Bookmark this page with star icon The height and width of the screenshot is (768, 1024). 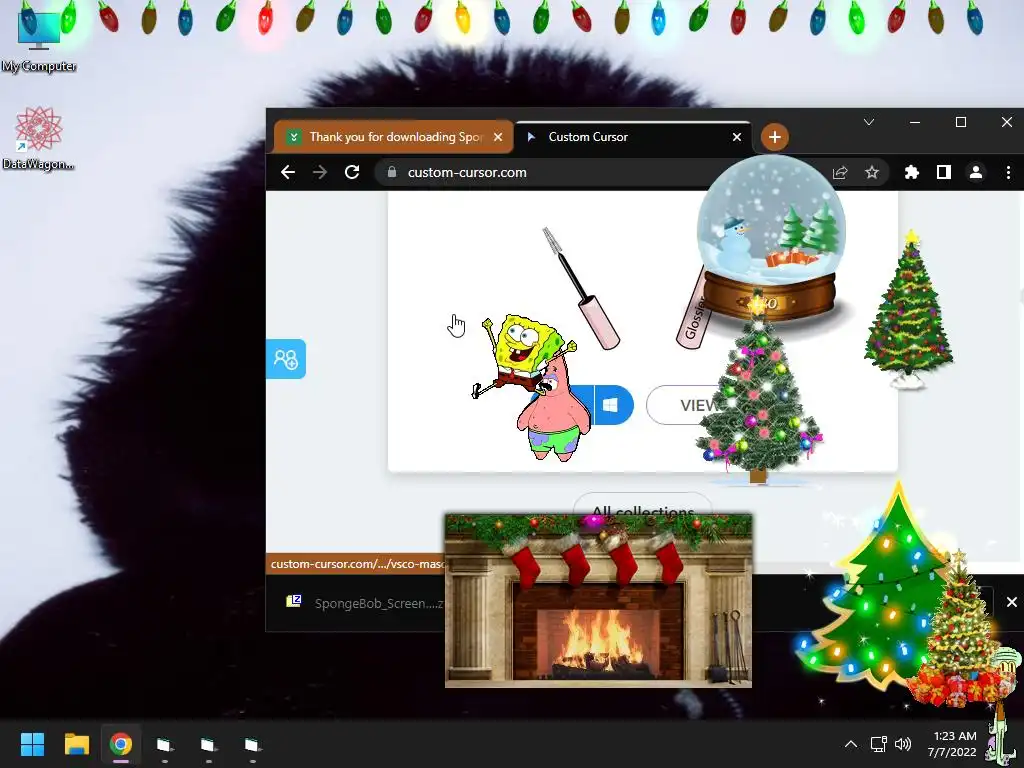pos(872,172)
